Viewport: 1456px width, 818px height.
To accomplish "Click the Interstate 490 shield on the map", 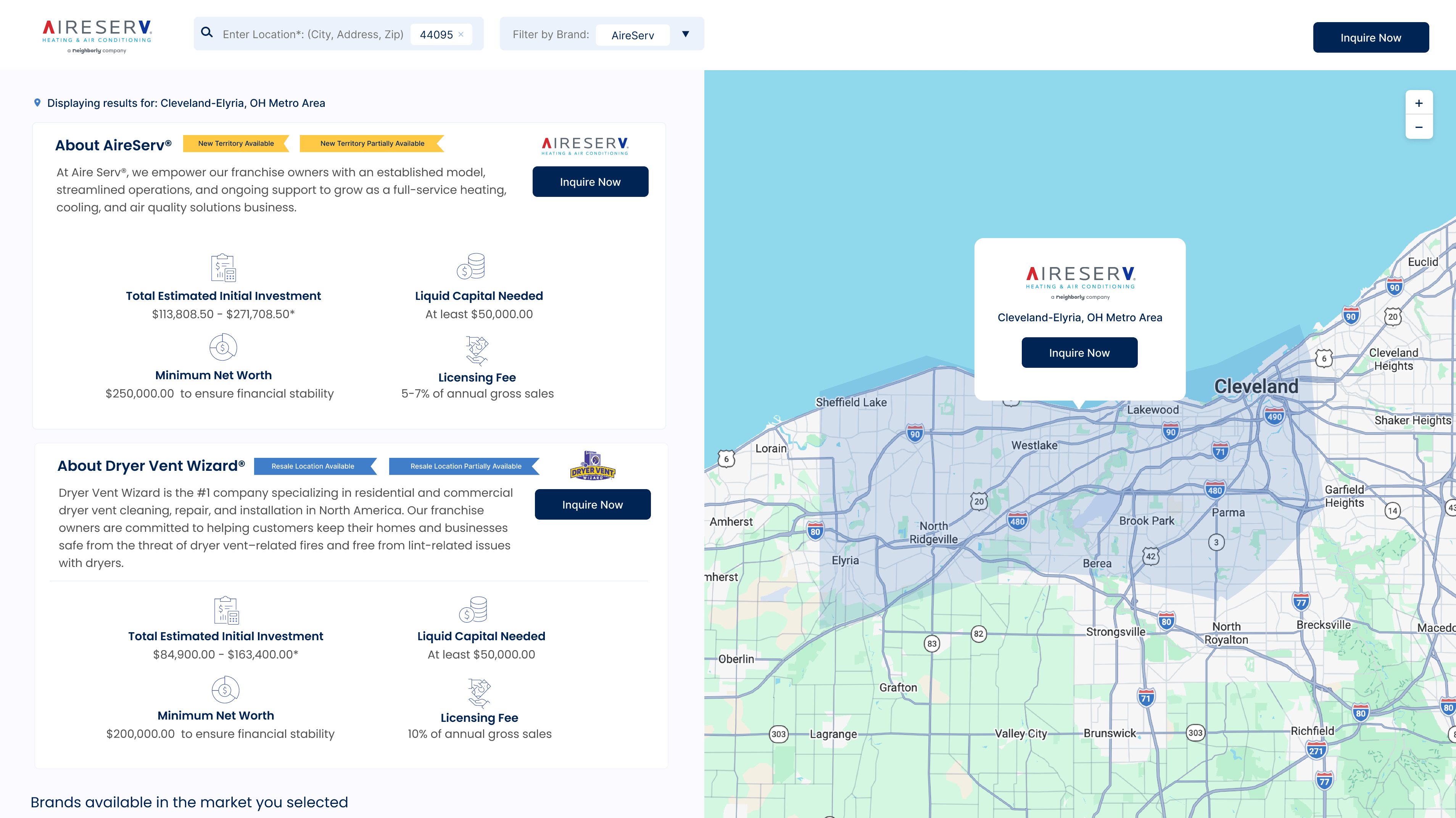I will click(x=1274, y=417).
